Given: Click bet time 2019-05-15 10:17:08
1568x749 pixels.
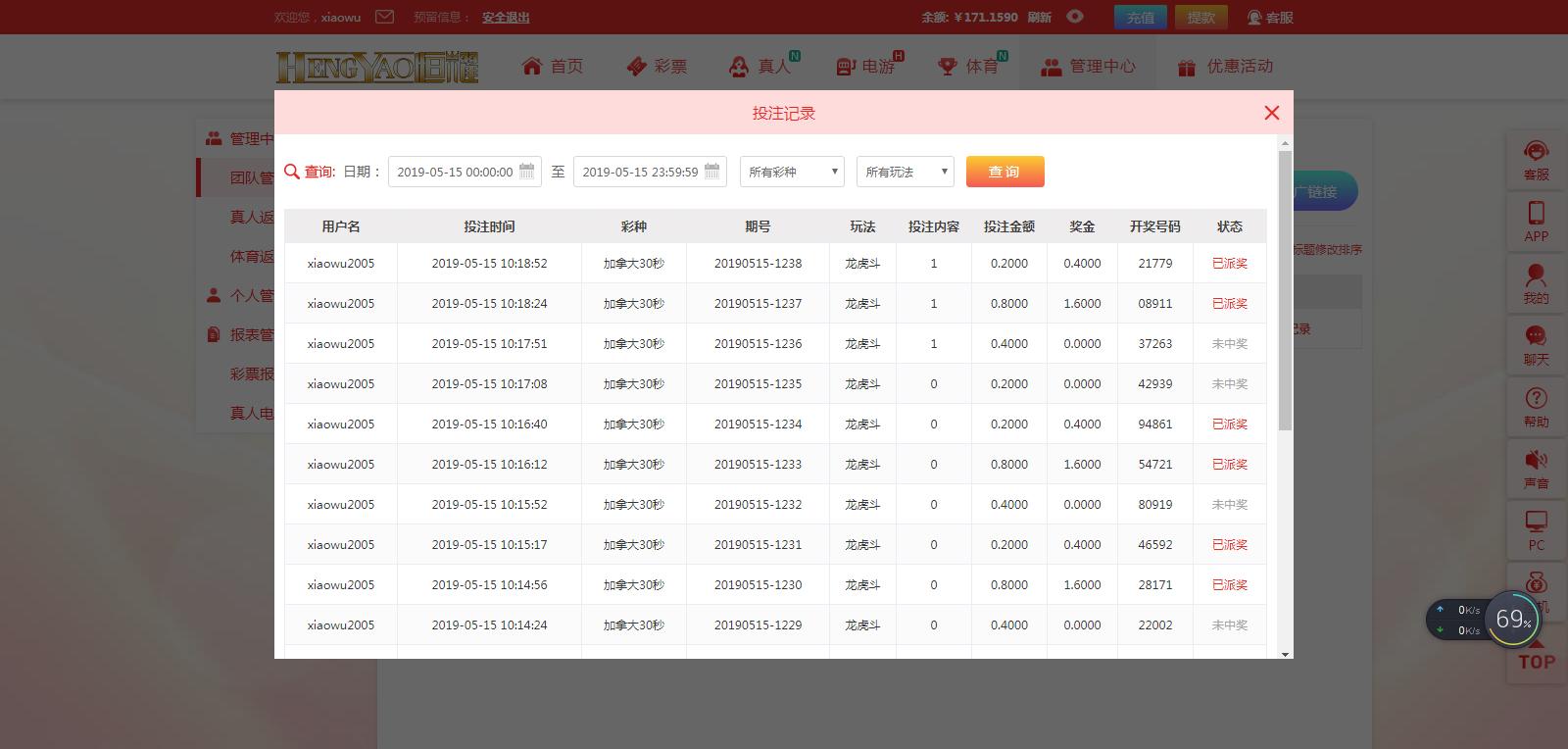Looking at the screenshot, I should point(489,384).
